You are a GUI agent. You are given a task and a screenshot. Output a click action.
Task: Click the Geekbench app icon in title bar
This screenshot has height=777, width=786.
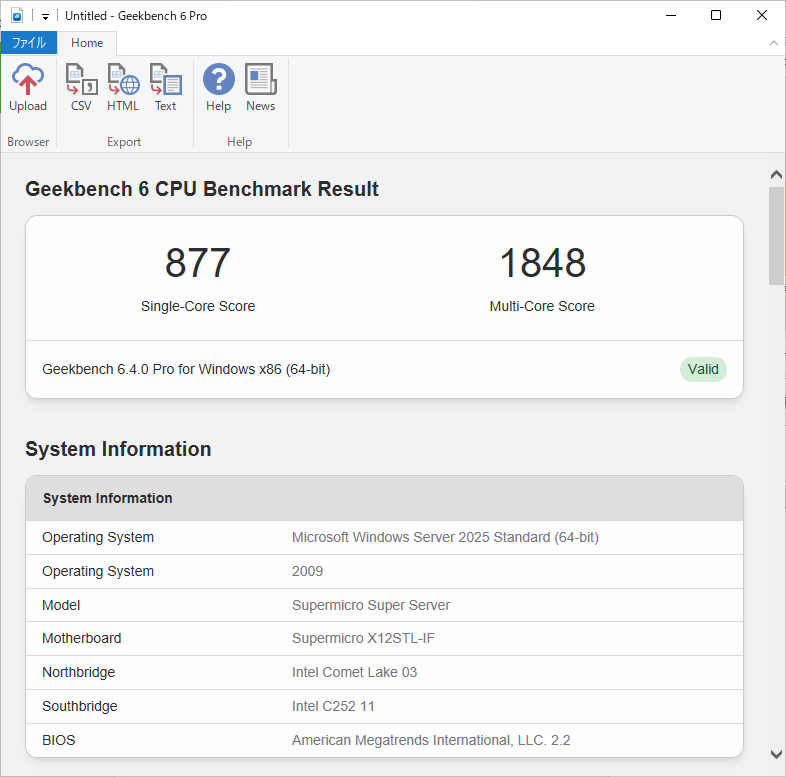pyautogui.click(x=17, y=16)
